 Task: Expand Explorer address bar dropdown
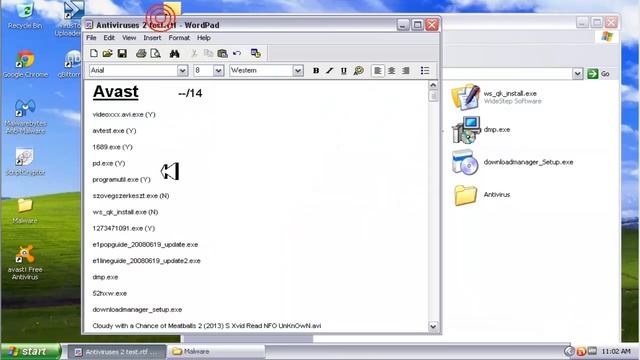coord(577,74)
